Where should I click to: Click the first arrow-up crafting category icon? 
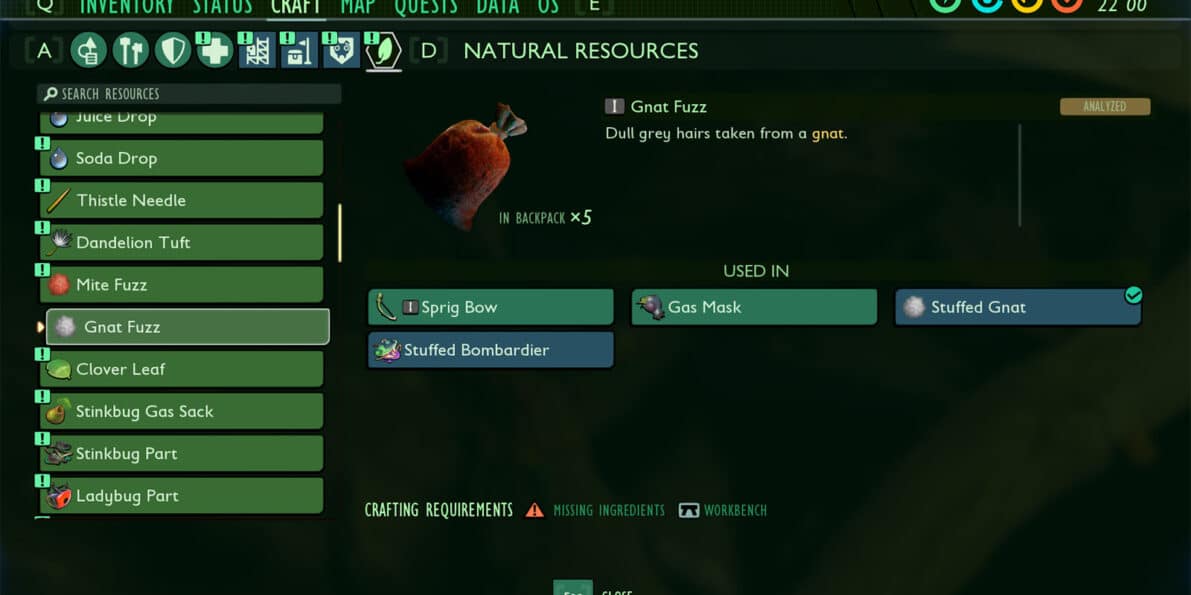click(x=88, y=51)
